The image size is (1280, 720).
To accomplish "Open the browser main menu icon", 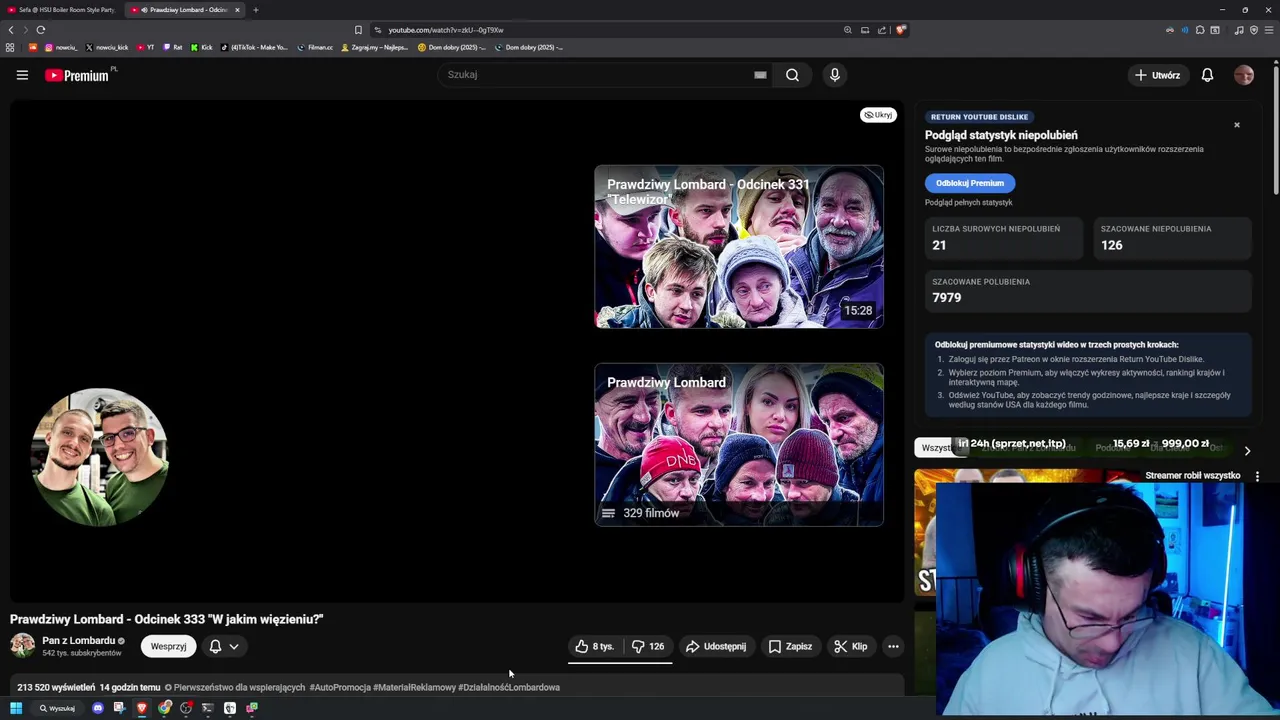I will [x=1269, y=30].
